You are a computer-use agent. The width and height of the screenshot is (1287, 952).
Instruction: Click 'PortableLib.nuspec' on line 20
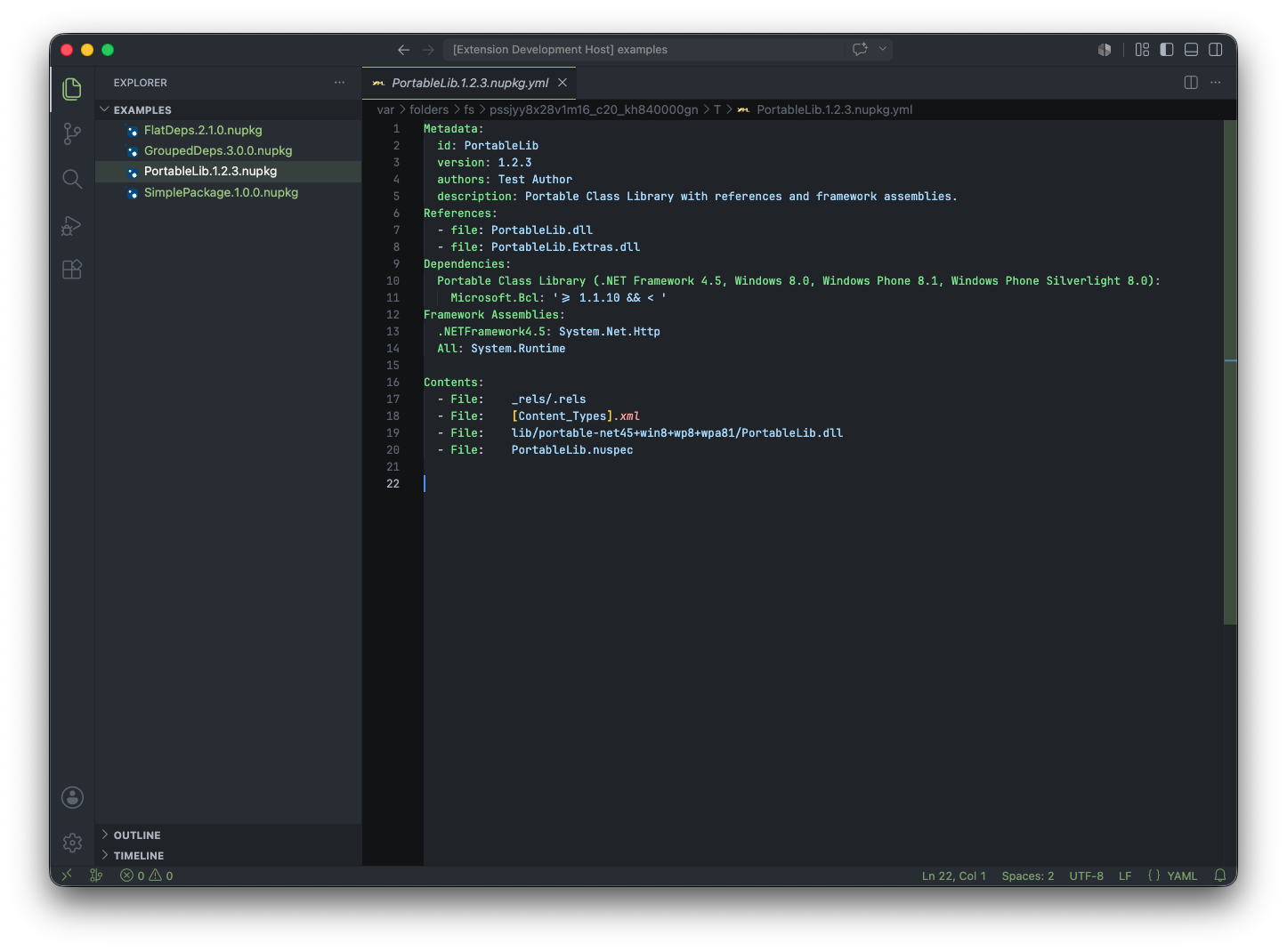click(572, 450)
